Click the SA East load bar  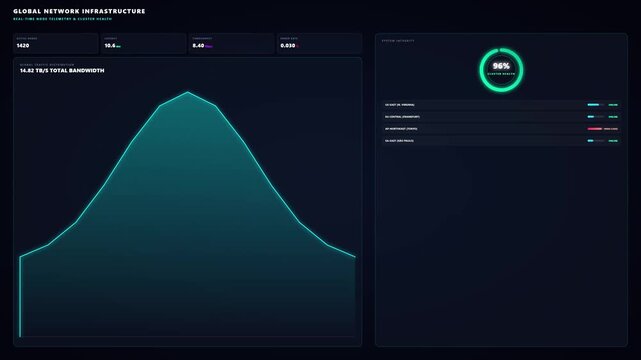(x=596, y=141)
